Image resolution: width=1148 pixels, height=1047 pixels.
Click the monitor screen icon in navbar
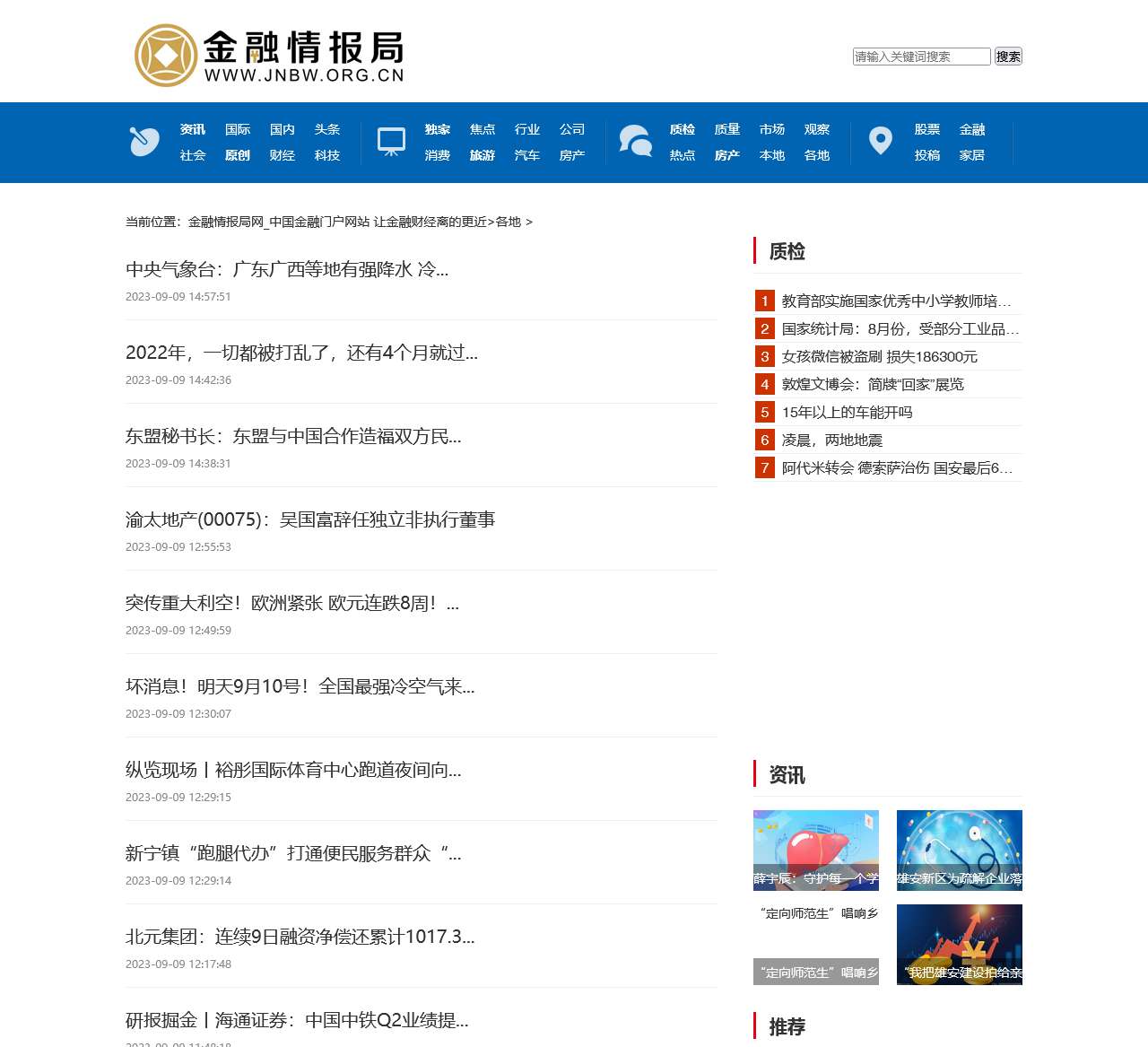point(391,142)
